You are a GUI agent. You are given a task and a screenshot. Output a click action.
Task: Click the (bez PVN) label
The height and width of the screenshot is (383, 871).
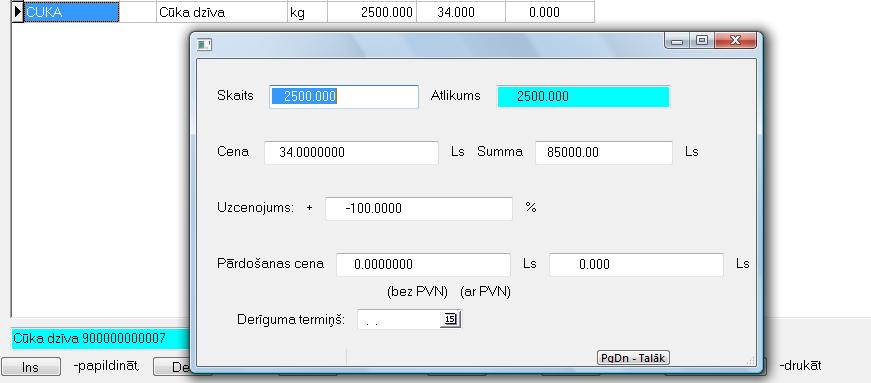point(417,291)
